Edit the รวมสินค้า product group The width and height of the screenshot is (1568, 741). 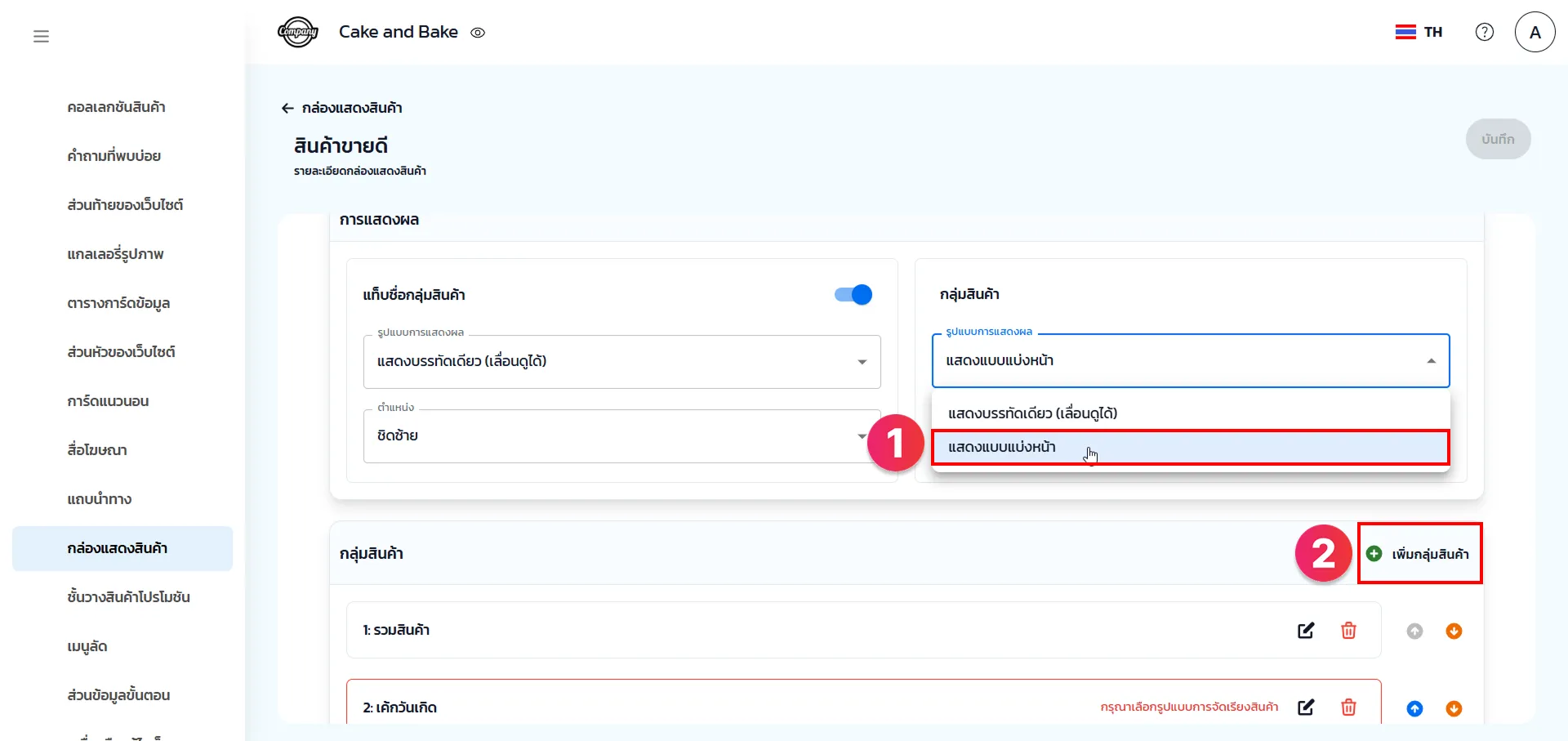pyautogui.click(x=1306, y=631)
